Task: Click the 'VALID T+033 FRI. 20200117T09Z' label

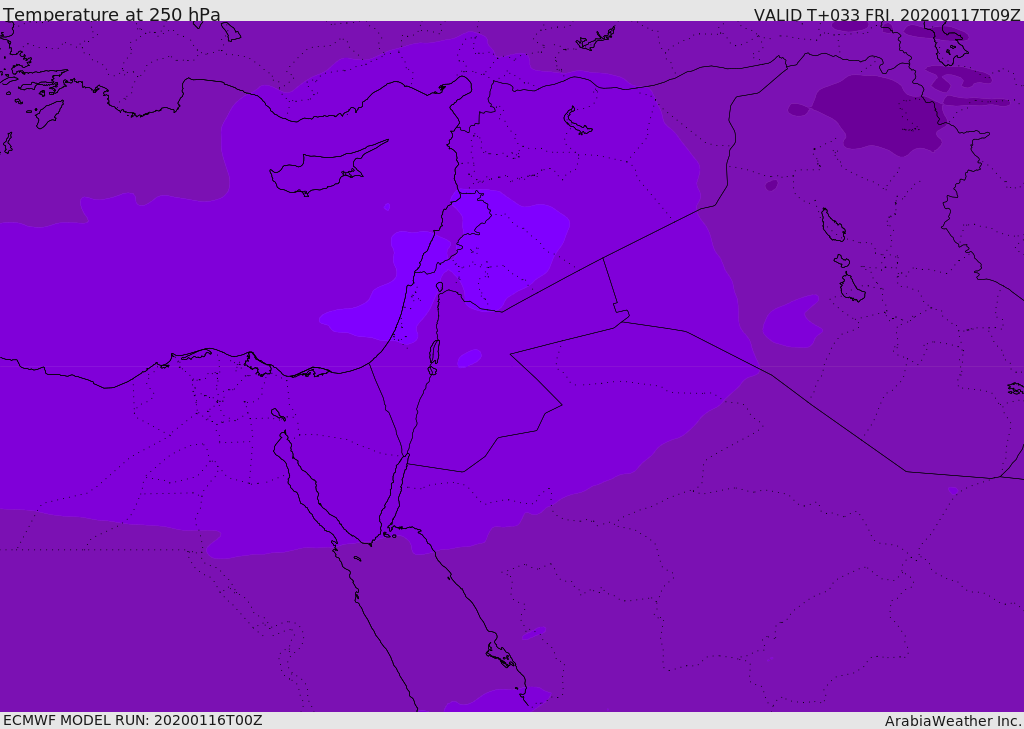Action: click(x=887, y=15)
